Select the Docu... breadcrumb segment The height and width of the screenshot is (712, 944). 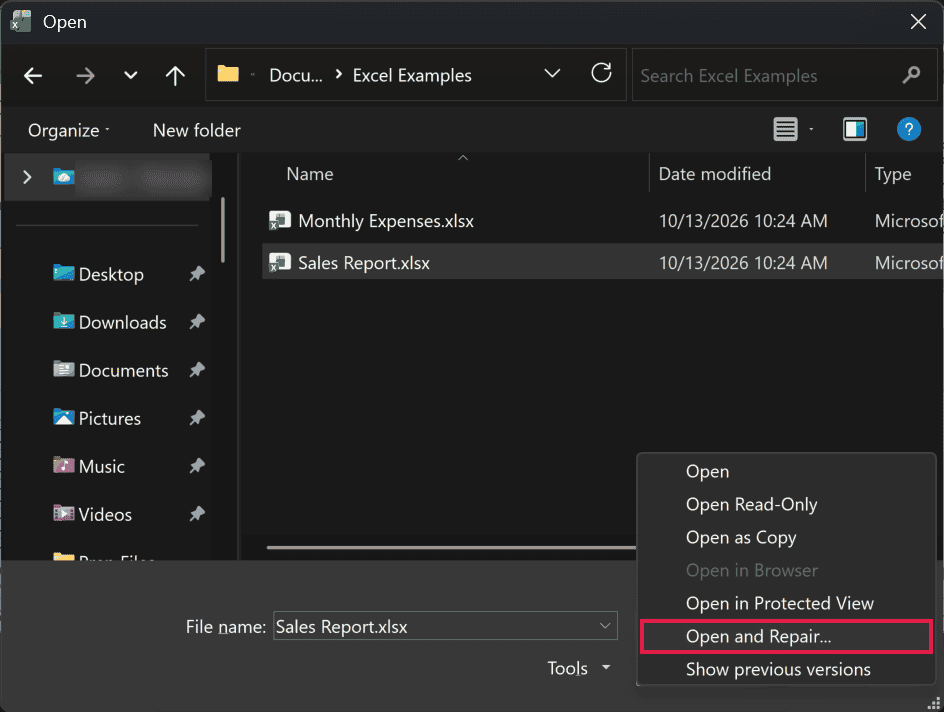coord(296,75)
